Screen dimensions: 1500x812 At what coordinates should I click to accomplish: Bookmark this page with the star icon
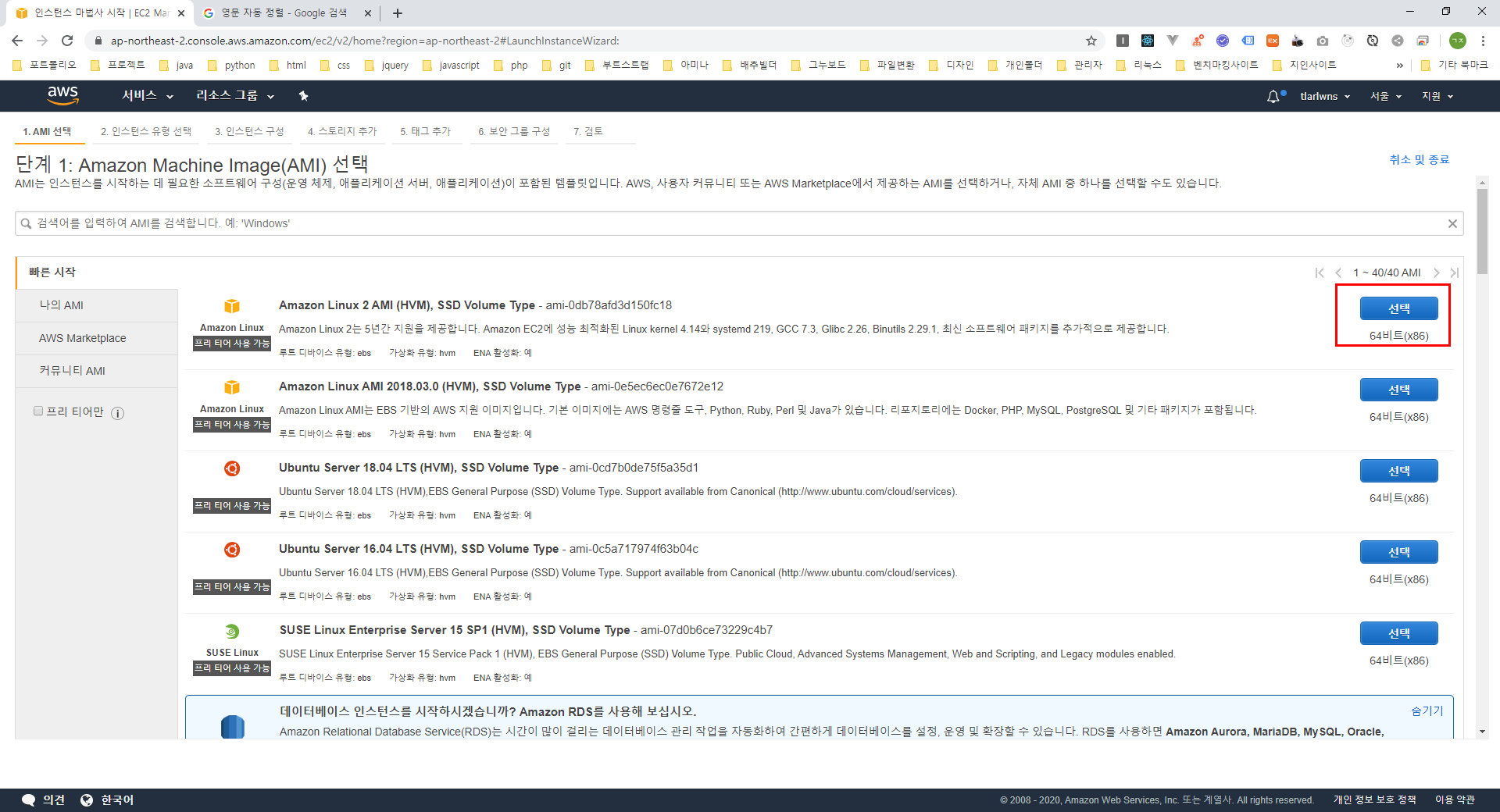coord(1091,41)
